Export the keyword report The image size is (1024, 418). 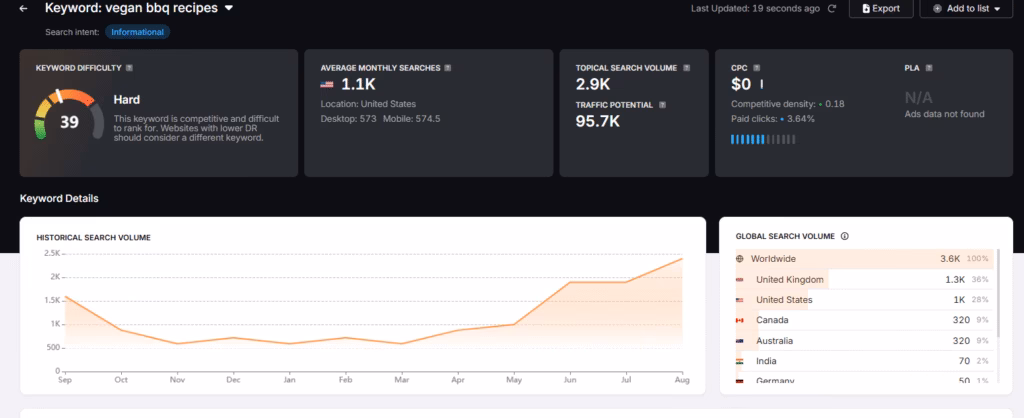click(x=881, y=8)
